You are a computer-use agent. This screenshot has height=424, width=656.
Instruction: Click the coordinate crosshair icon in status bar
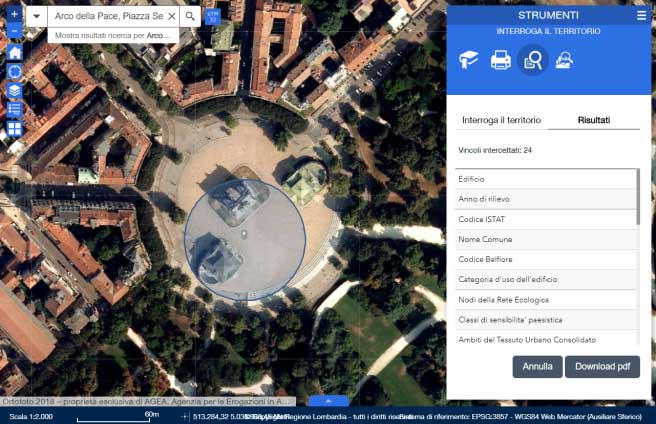click(x=184, y=416)
